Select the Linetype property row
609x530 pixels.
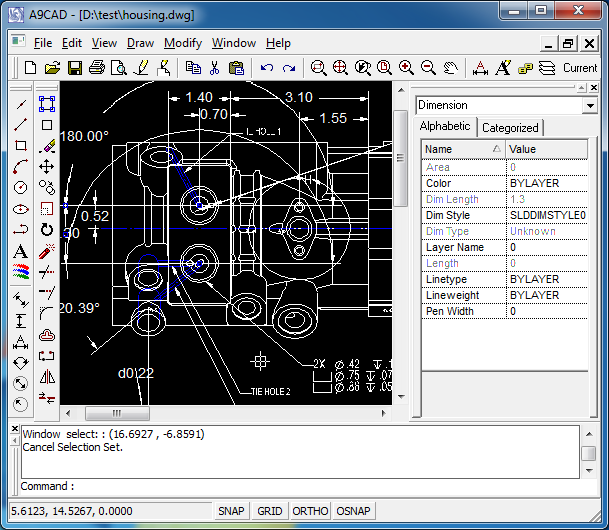pos(505,279)
